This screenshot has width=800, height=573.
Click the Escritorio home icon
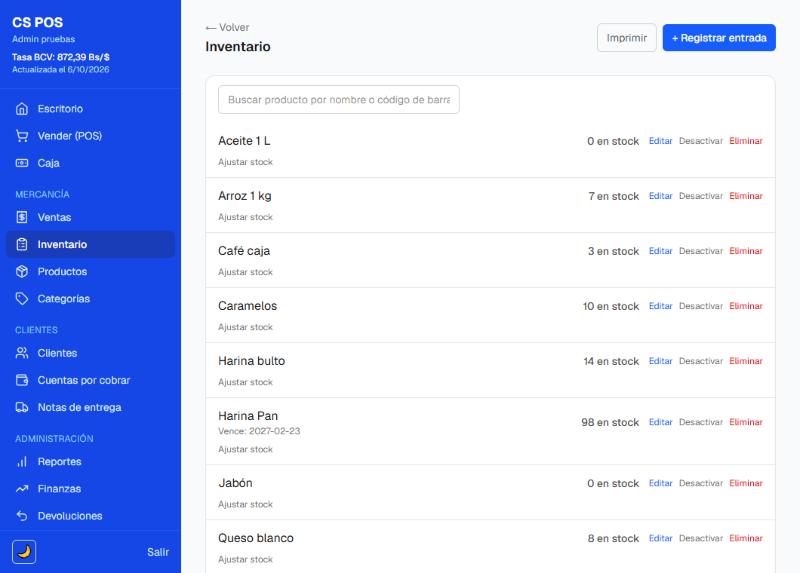(22, 109)
